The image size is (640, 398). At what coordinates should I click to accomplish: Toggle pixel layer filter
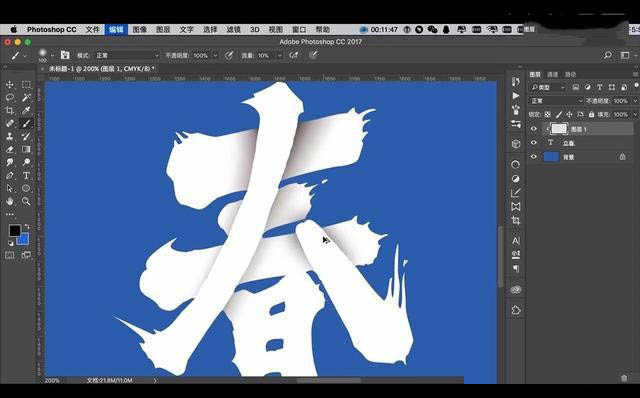pyautogui.click(x=576, y=87)
